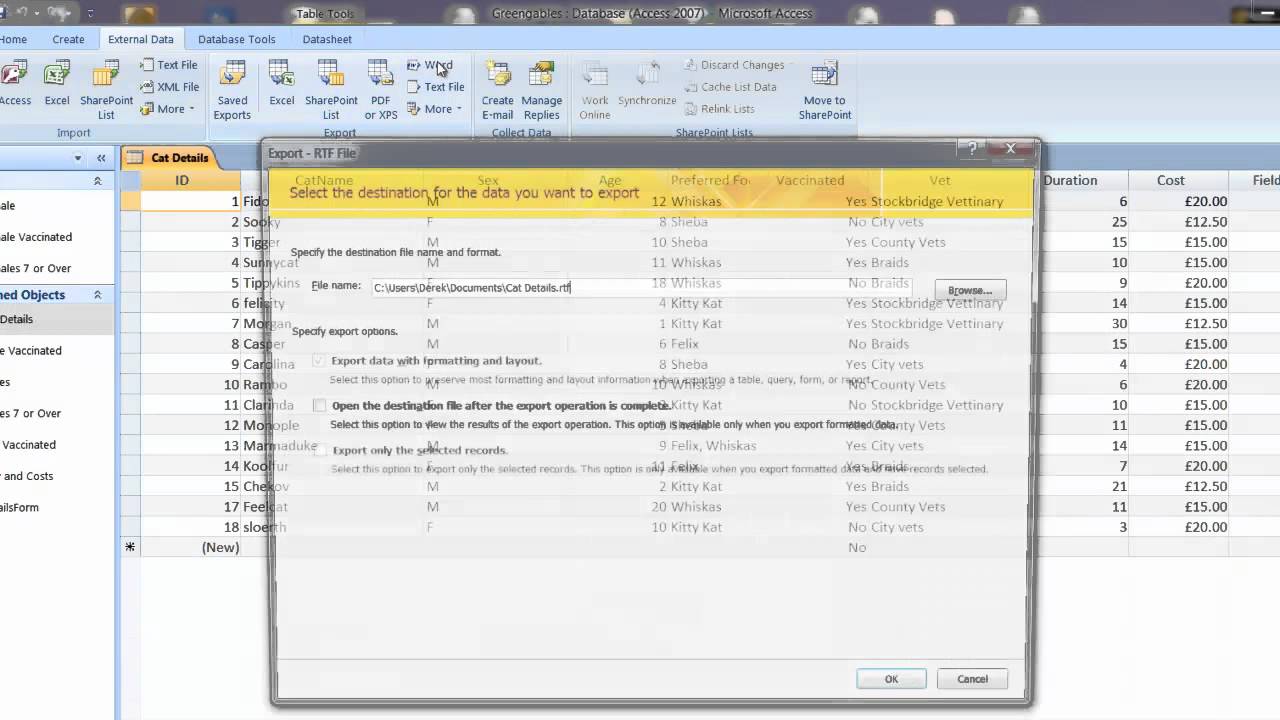Image resolution: width=1280 pixels, height=720 pixels.
Task: Import from Excel in the Import group
Action: [x=57, y=85]
